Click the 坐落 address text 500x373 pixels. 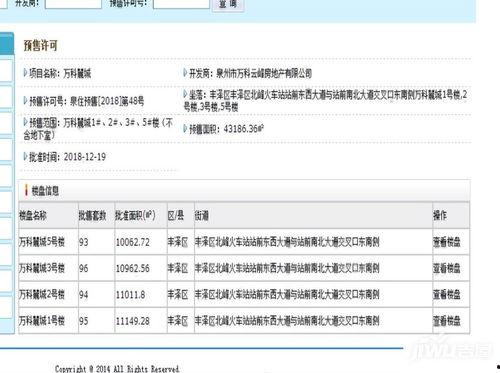(325, 101)
